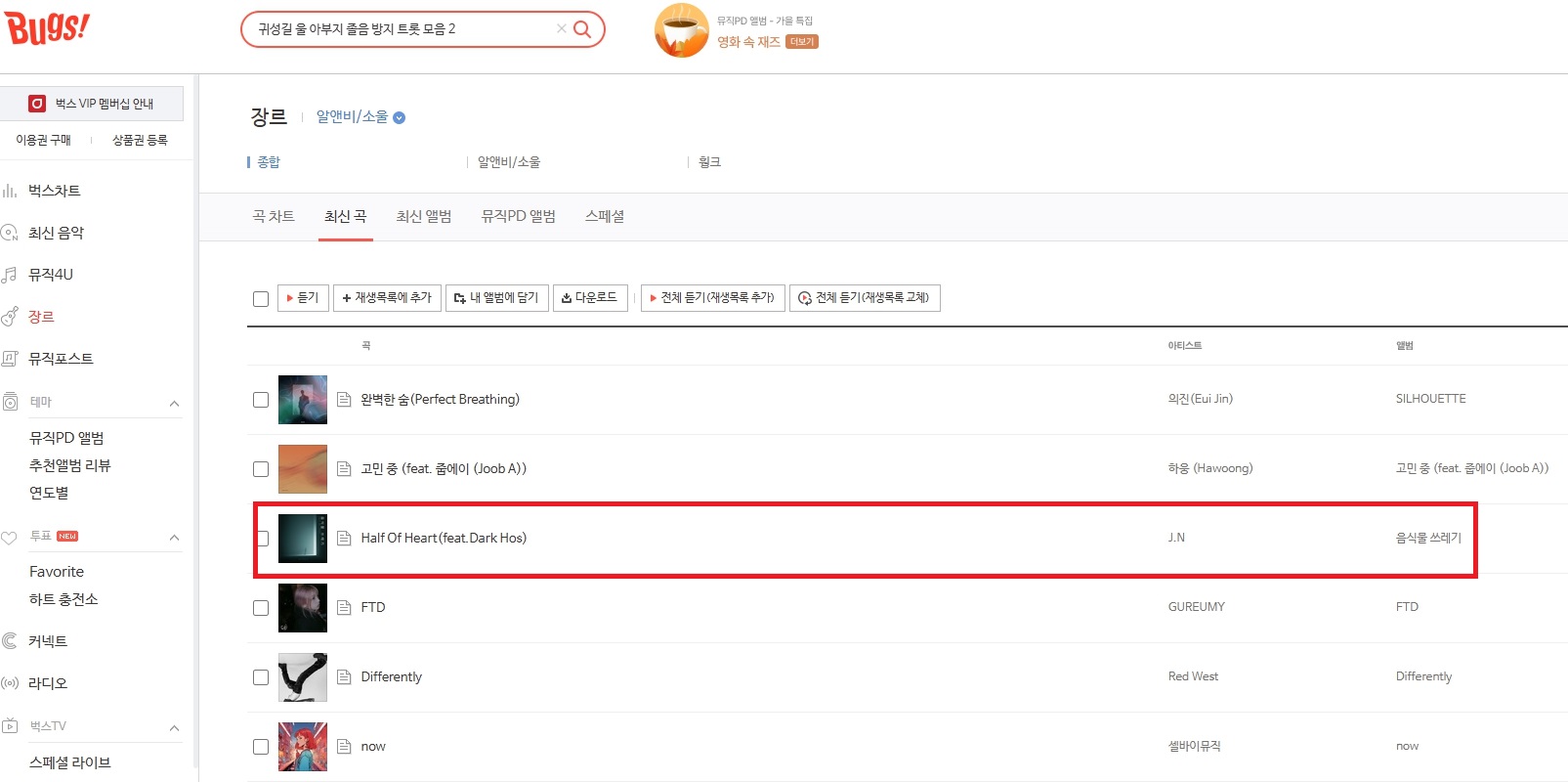This screenshot has height=782, width=1568.
Task: Open Favorite in sidebar
Action: tap(57, 572)
